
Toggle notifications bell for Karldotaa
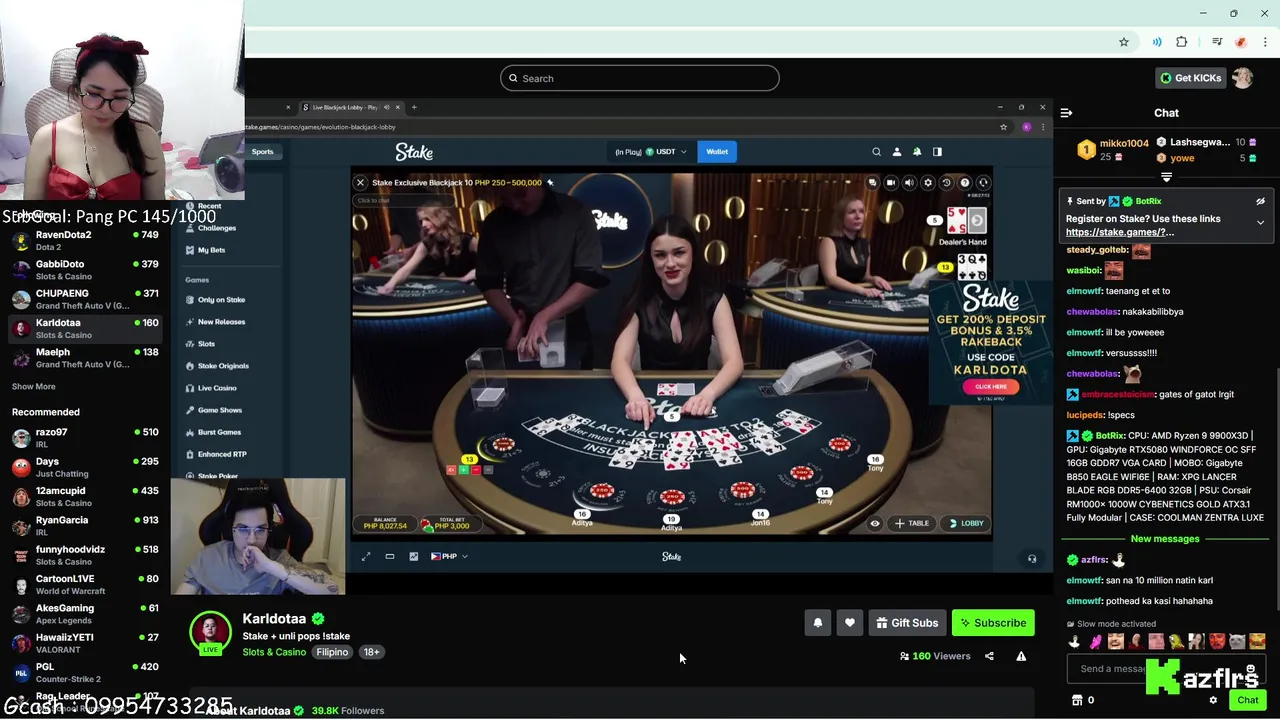[818, 623]
